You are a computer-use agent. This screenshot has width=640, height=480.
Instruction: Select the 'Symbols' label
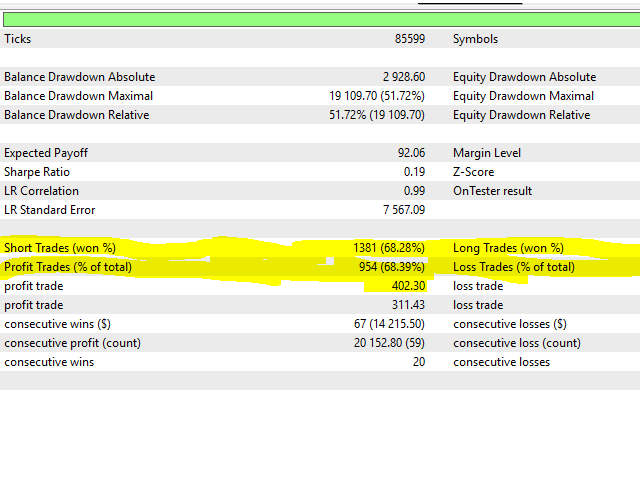[x=476, y=39]
